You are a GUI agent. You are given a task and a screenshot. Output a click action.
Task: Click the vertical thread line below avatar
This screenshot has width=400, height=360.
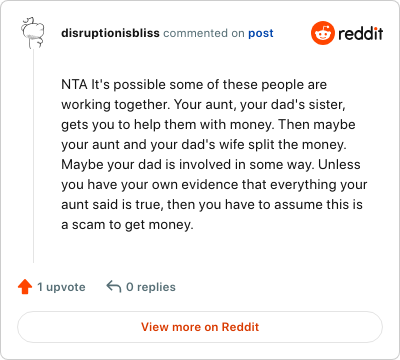point(33,156)
